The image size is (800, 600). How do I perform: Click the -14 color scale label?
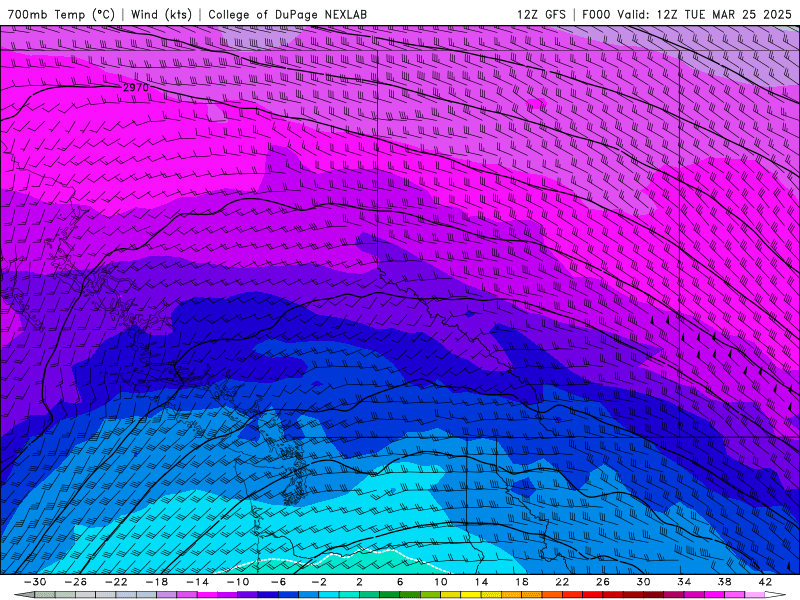pyautogui.click(x=197, y=582)
